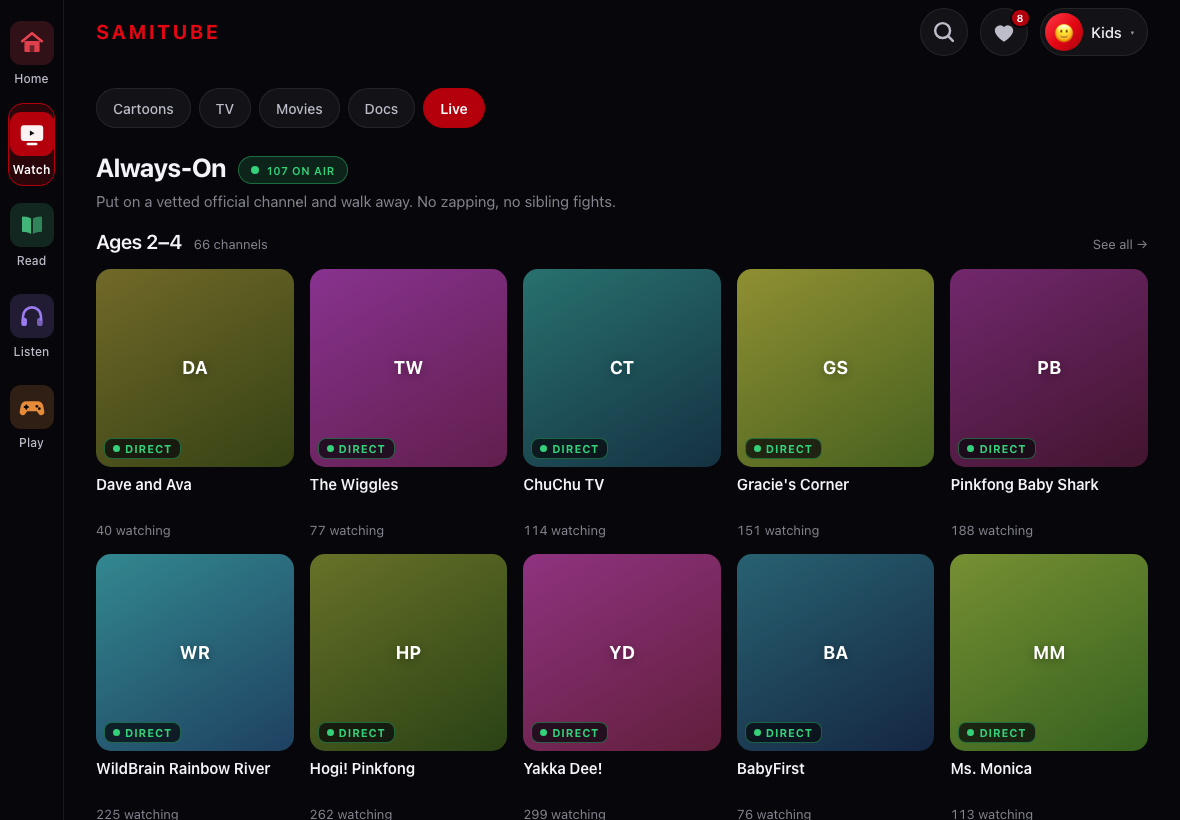Switch to the Docs tab
The height and width of the screenshot is (820, 1180).
click(381, 108)
